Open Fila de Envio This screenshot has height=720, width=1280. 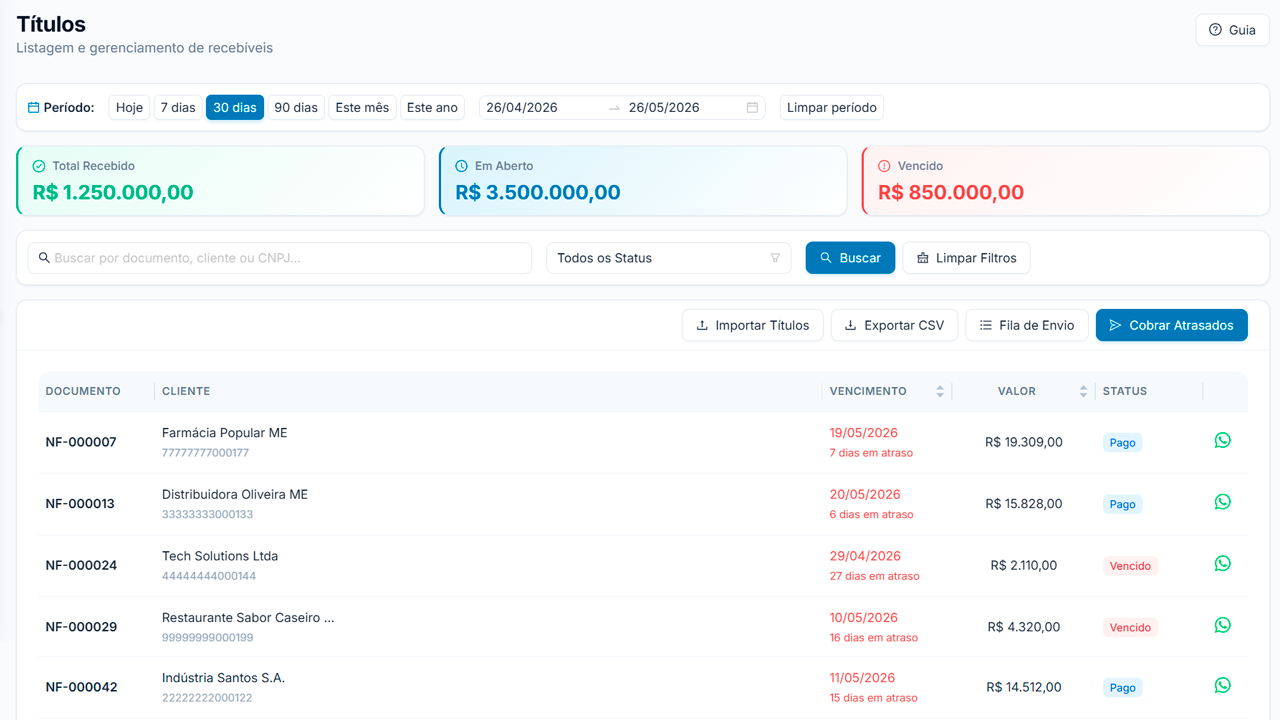[x=1027, y=325]
